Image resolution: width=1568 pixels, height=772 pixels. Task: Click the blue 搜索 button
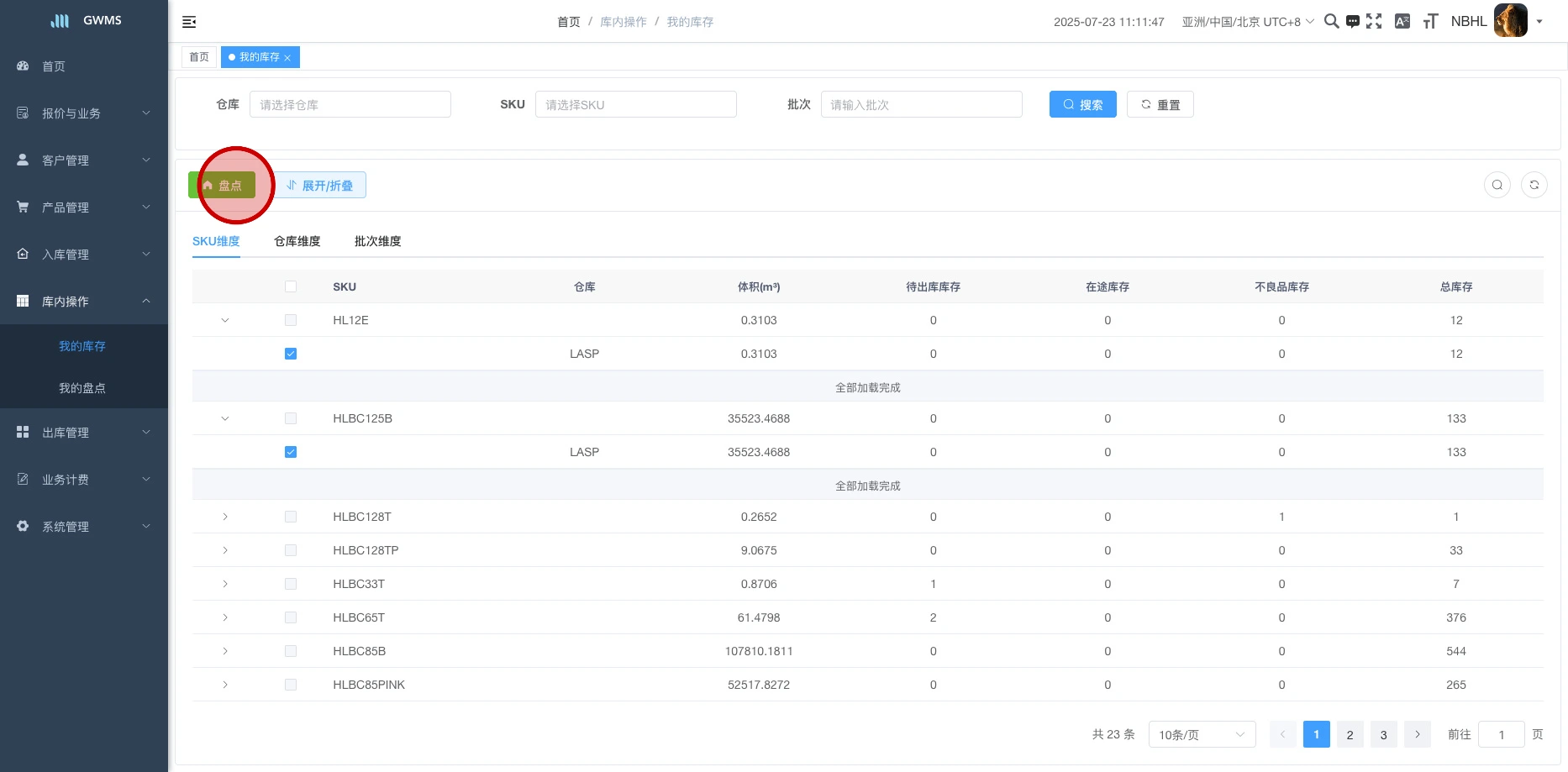[x=1082, y=105]
